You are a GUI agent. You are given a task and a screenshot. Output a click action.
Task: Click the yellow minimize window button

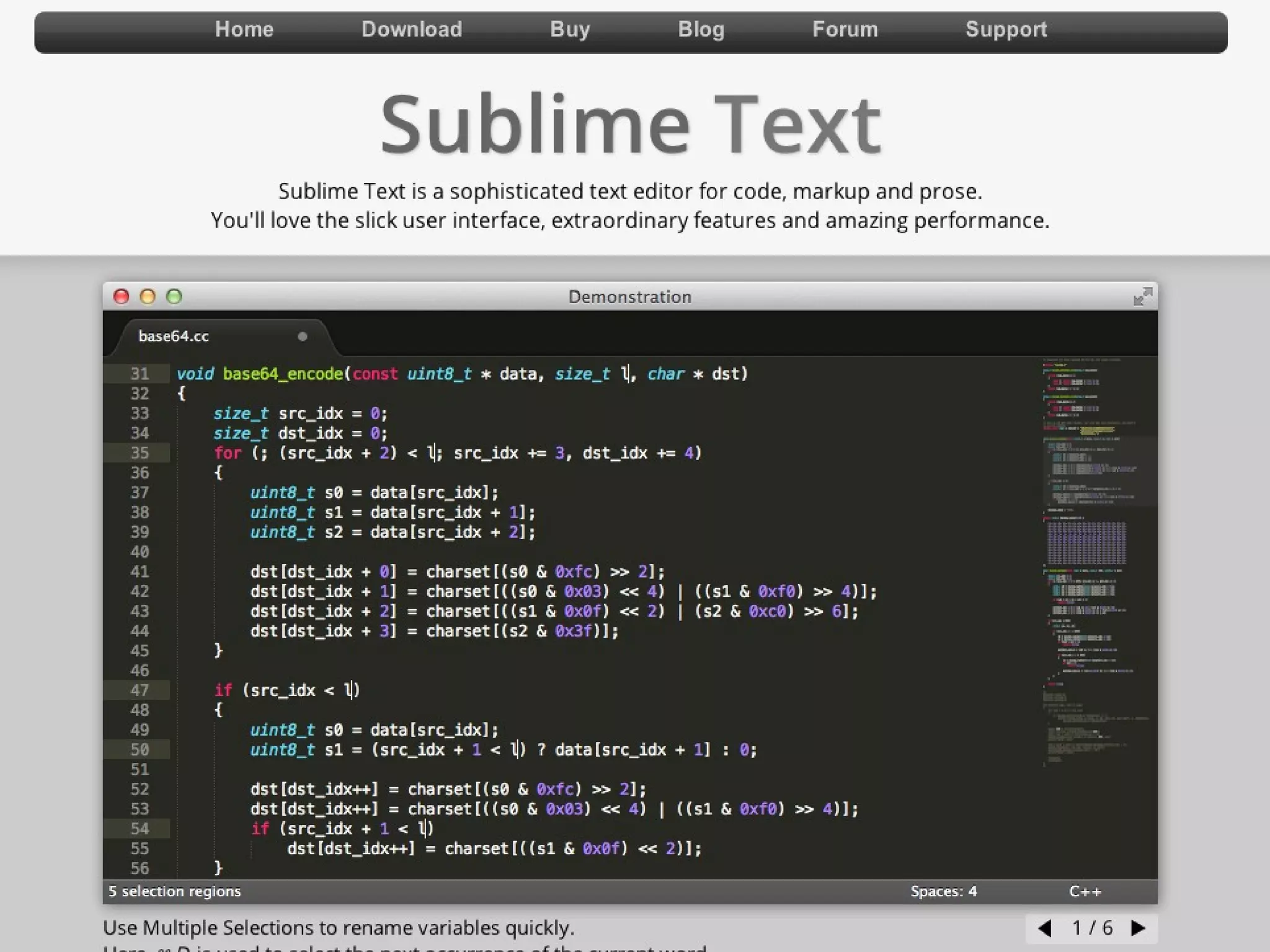[148, 297]
